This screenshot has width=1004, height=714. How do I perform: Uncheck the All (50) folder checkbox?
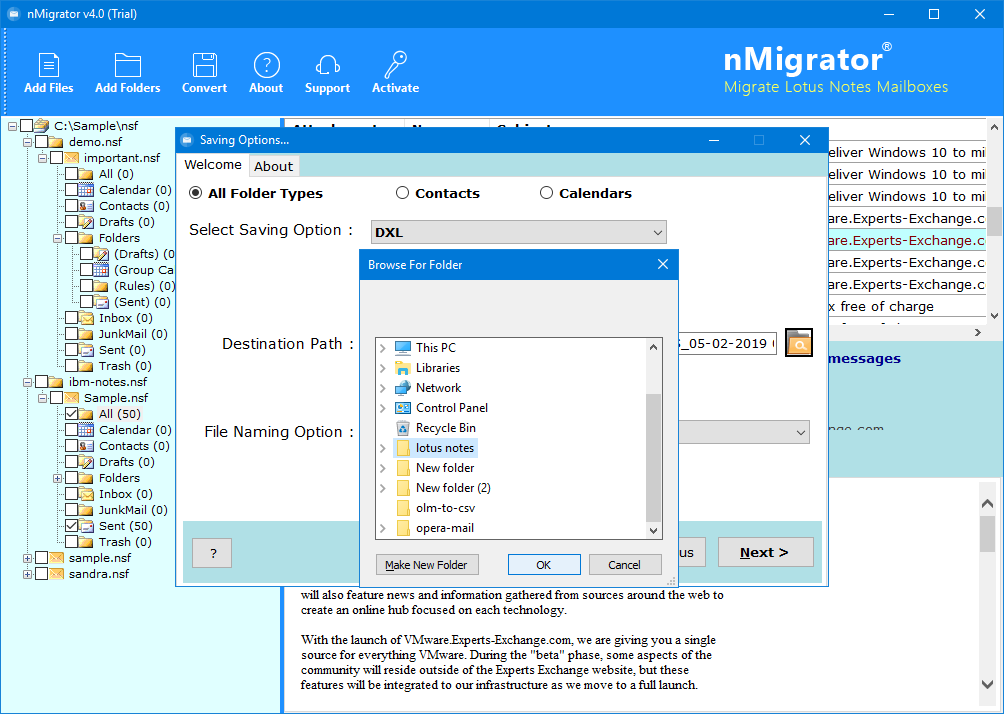point(71,414)
